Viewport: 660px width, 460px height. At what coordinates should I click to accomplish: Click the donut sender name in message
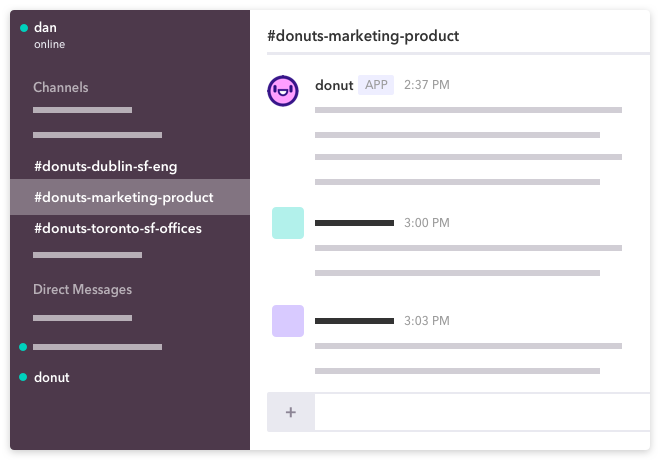pos(334,85)
